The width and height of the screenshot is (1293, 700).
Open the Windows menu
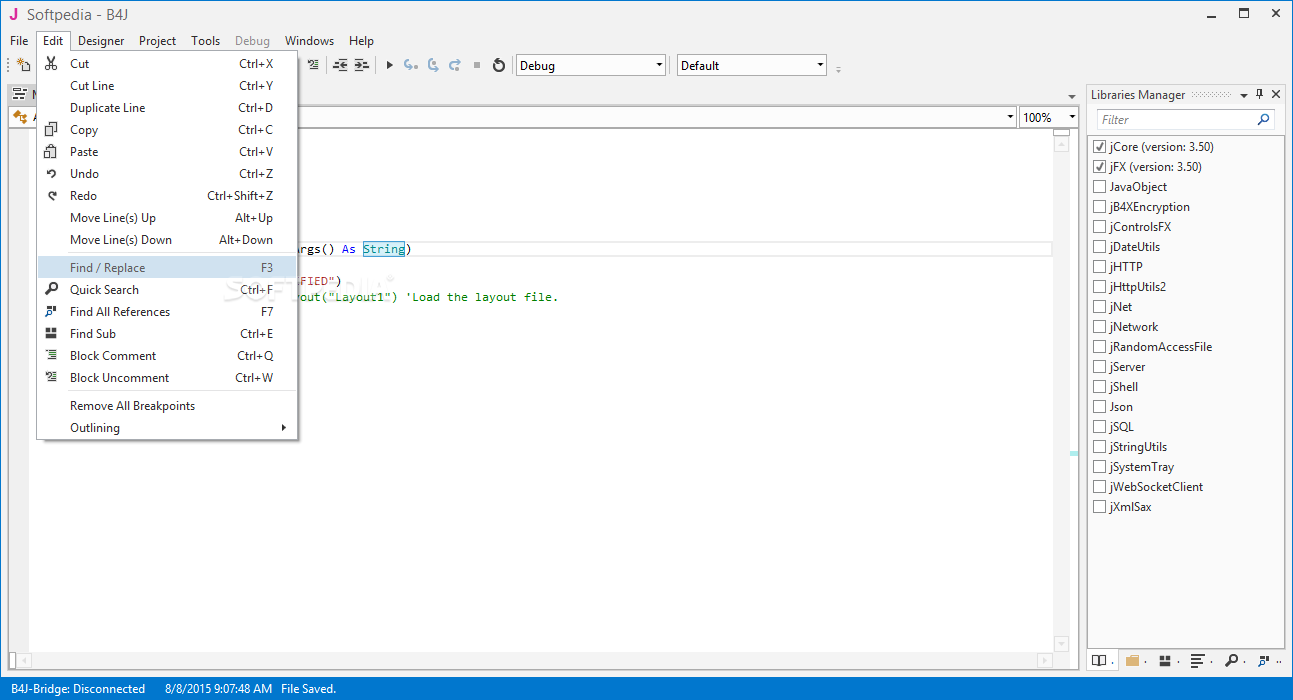click(x=309, y=41)
